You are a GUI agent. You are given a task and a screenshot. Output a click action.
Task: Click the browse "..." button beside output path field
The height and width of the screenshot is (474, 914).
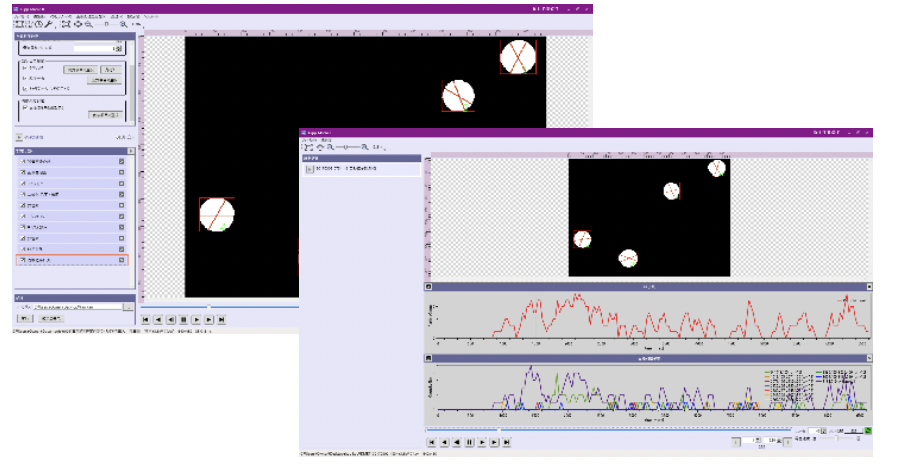coord(128,307)
